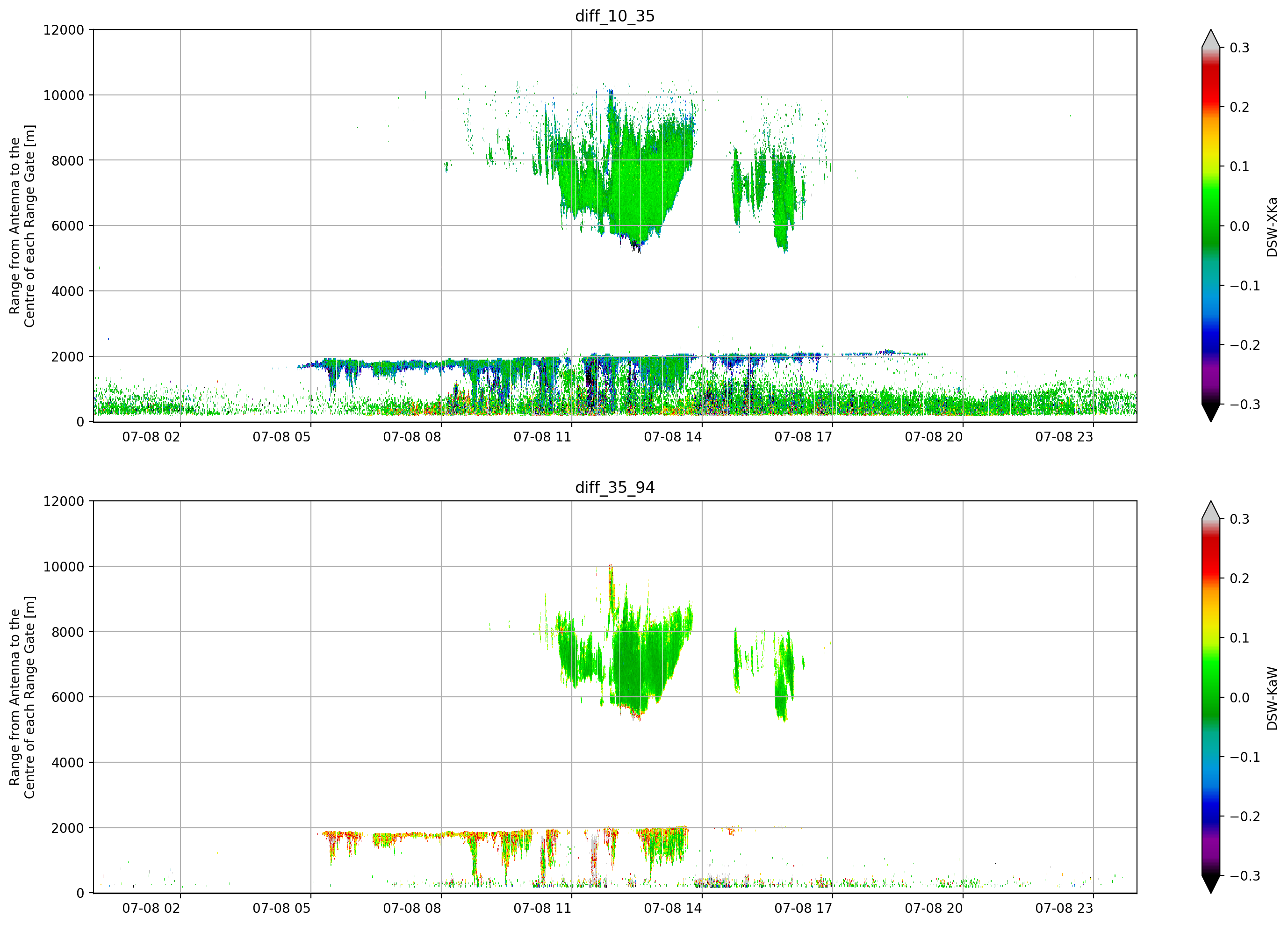Click the 12000 tick on diff_10_35 y-axis

click(x=64, y=30)
